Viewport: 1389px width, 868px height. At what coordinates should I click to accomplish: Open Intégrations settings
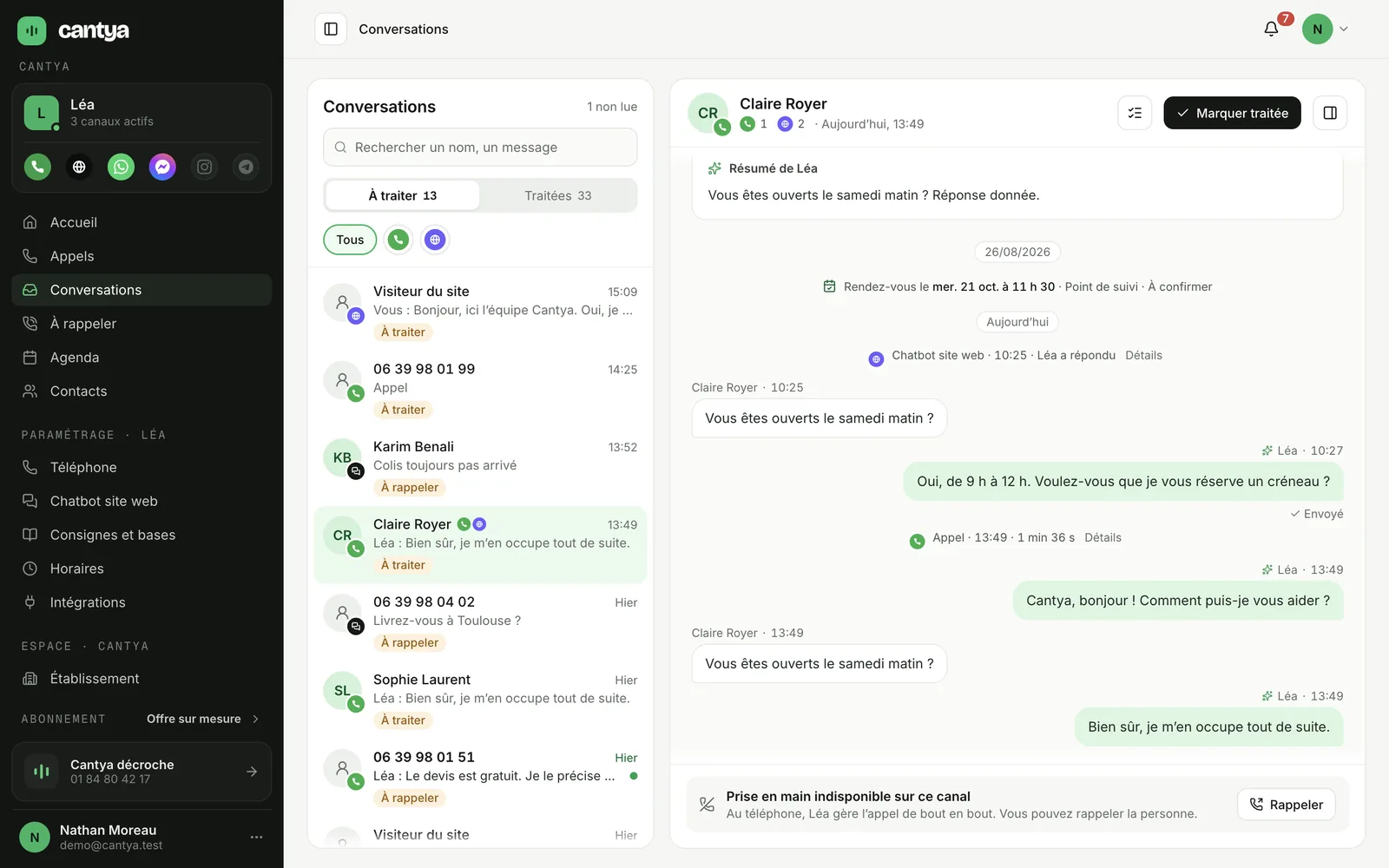[x=142, y=602]
